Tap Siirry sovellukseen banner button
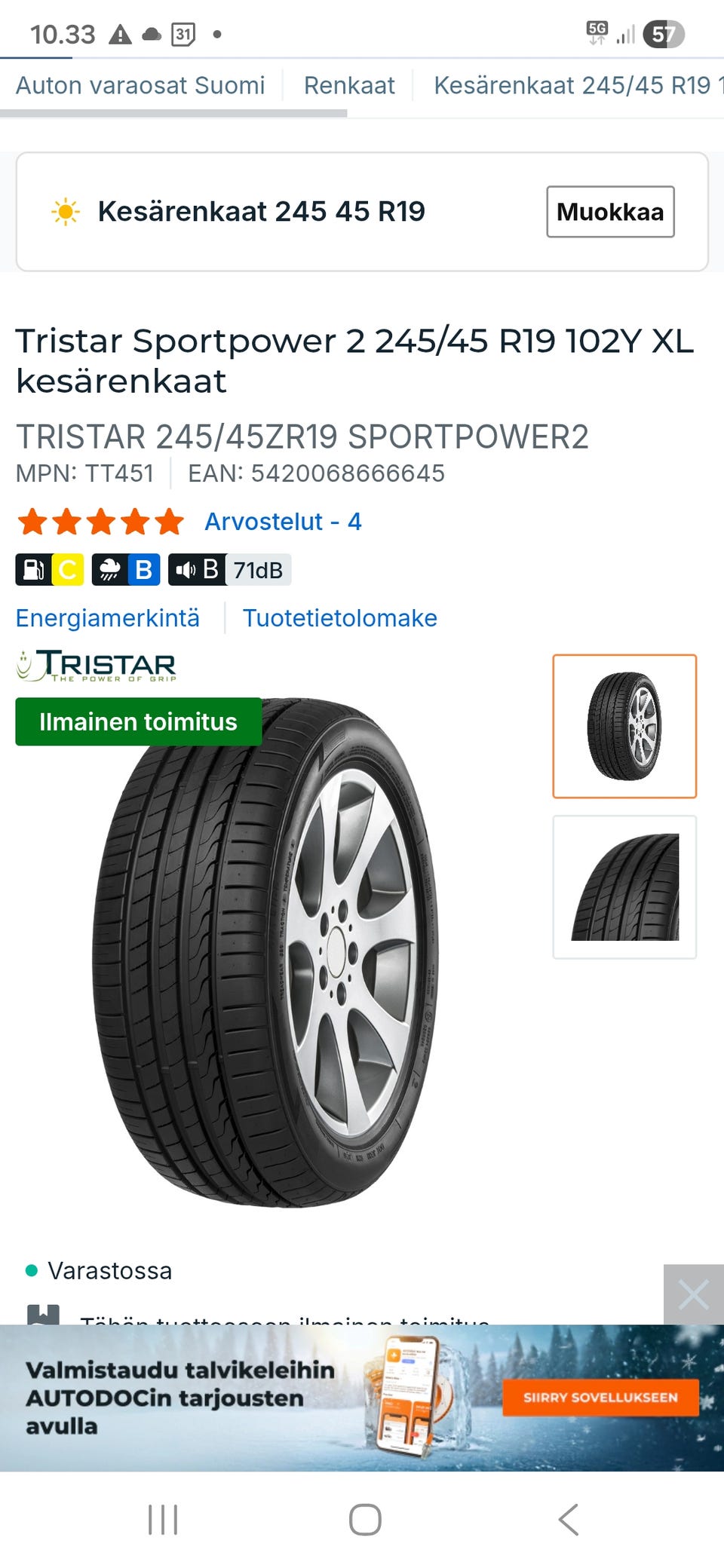 click(600, 1398)
